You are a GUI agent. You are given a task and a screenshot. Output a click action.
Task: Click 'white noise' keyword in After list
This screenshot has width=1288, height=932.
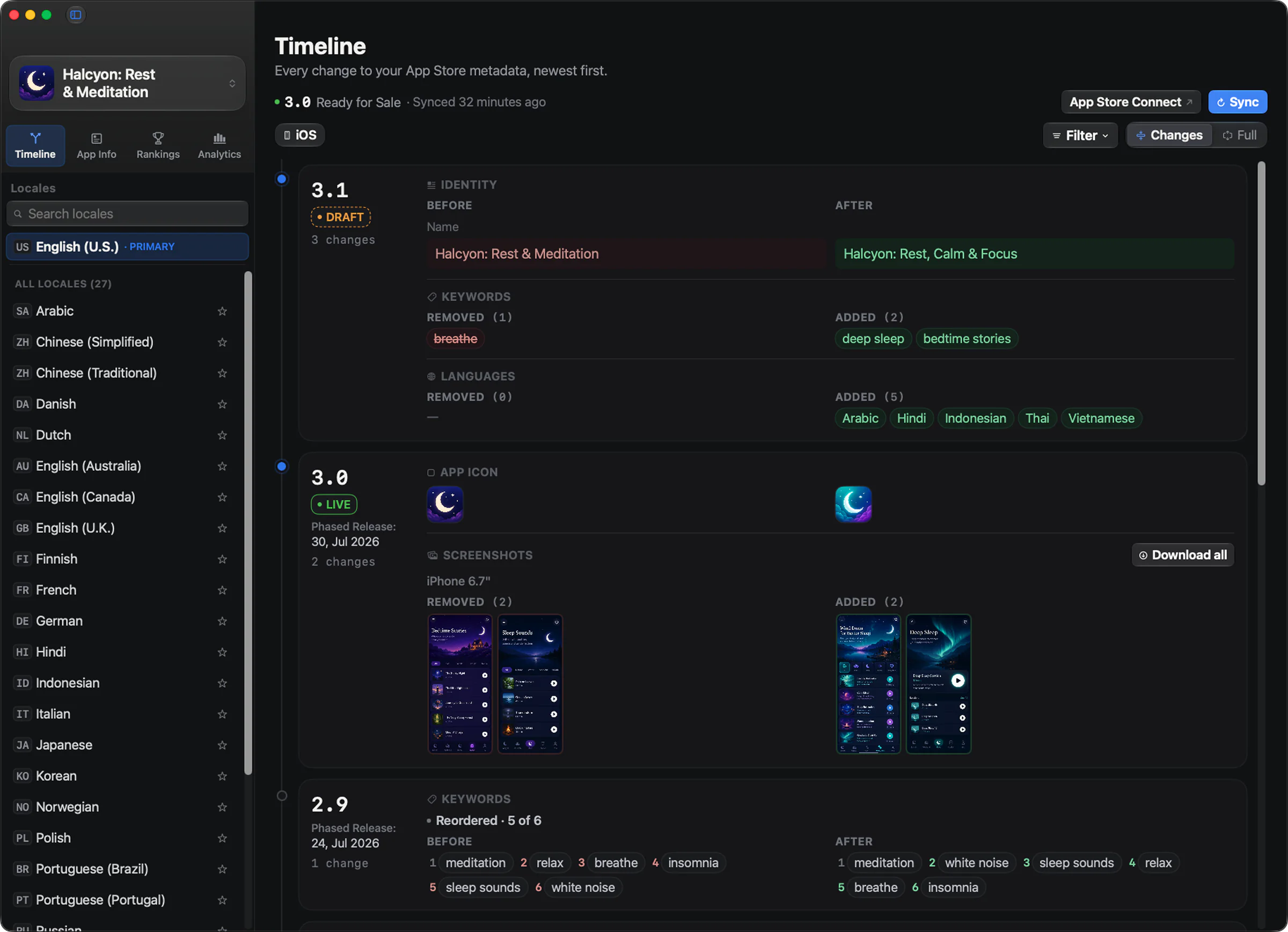976,863
